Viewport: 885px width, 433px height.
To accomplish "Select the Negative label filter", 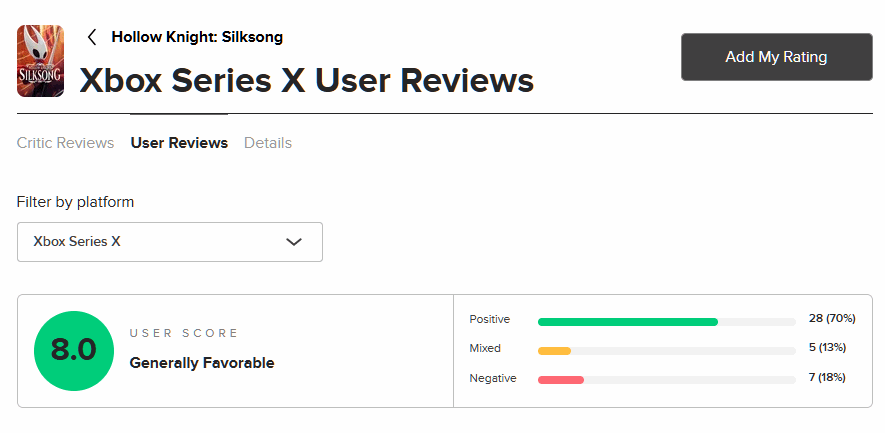I will [493, 378].
